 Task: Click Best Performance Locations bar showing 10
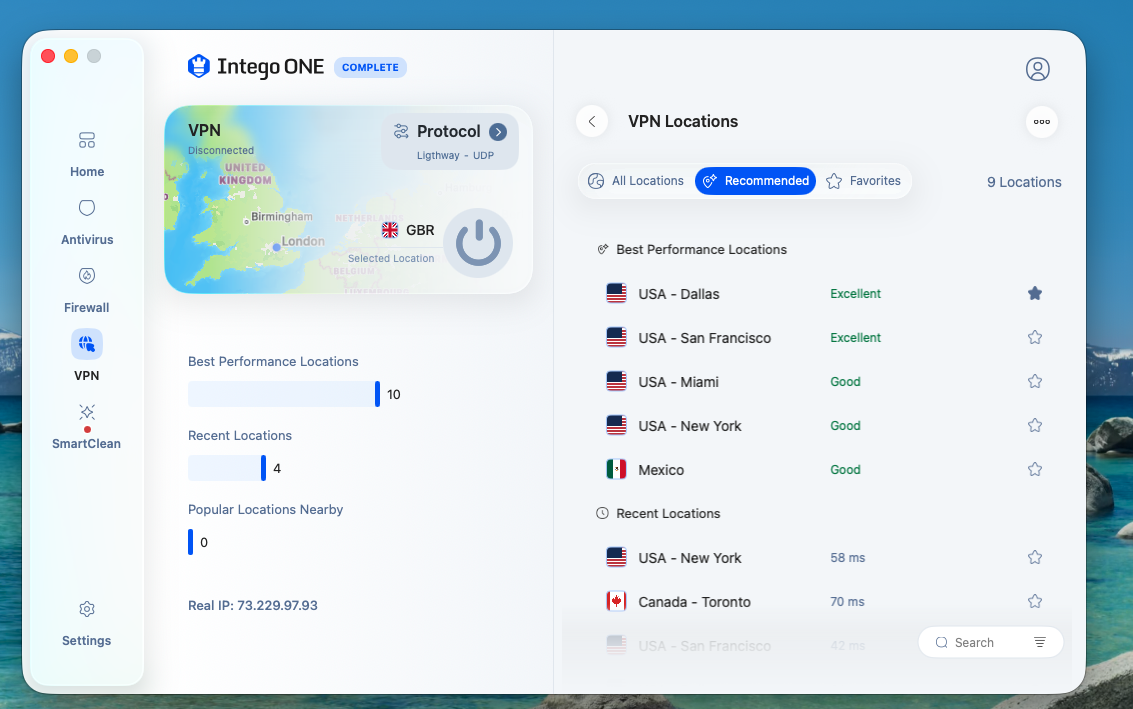[x=284, y=394]
